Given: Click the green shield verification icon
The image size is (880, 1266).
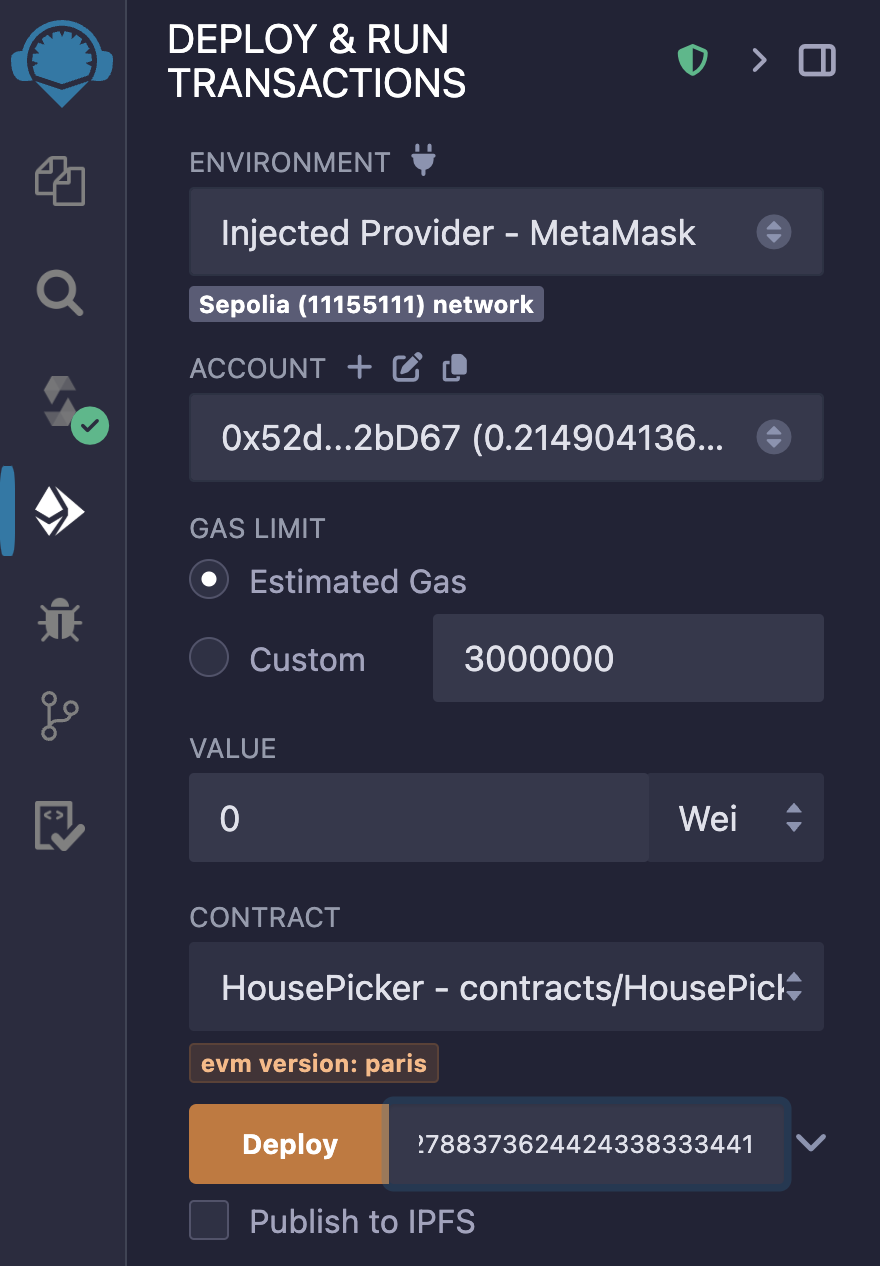Looking at the screenshot, I should click(692, 61).
